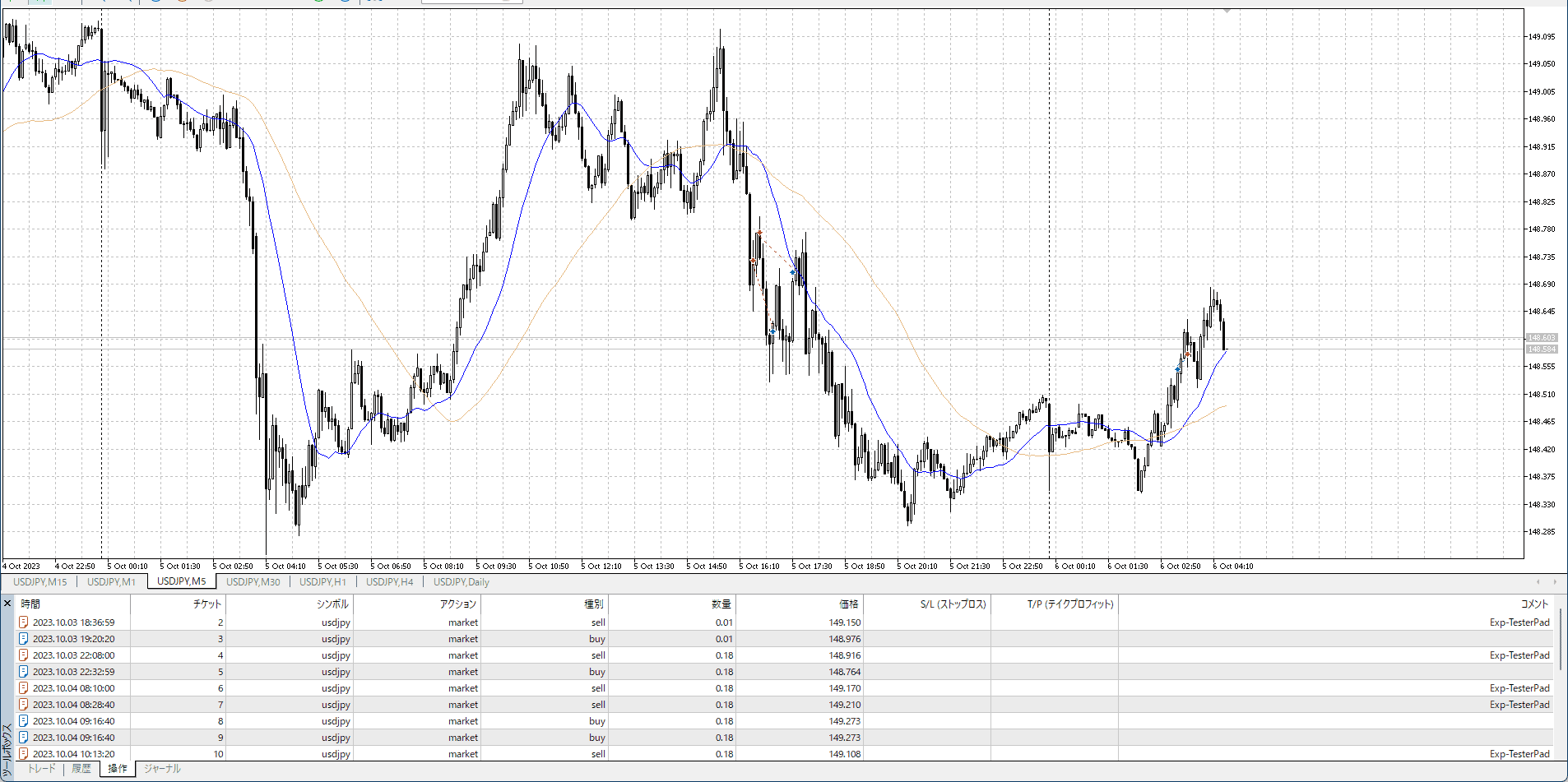This screenshot has height=782, width=1568.
Task: Switch to the 履歴 history tab
Action: pos(81,769)
